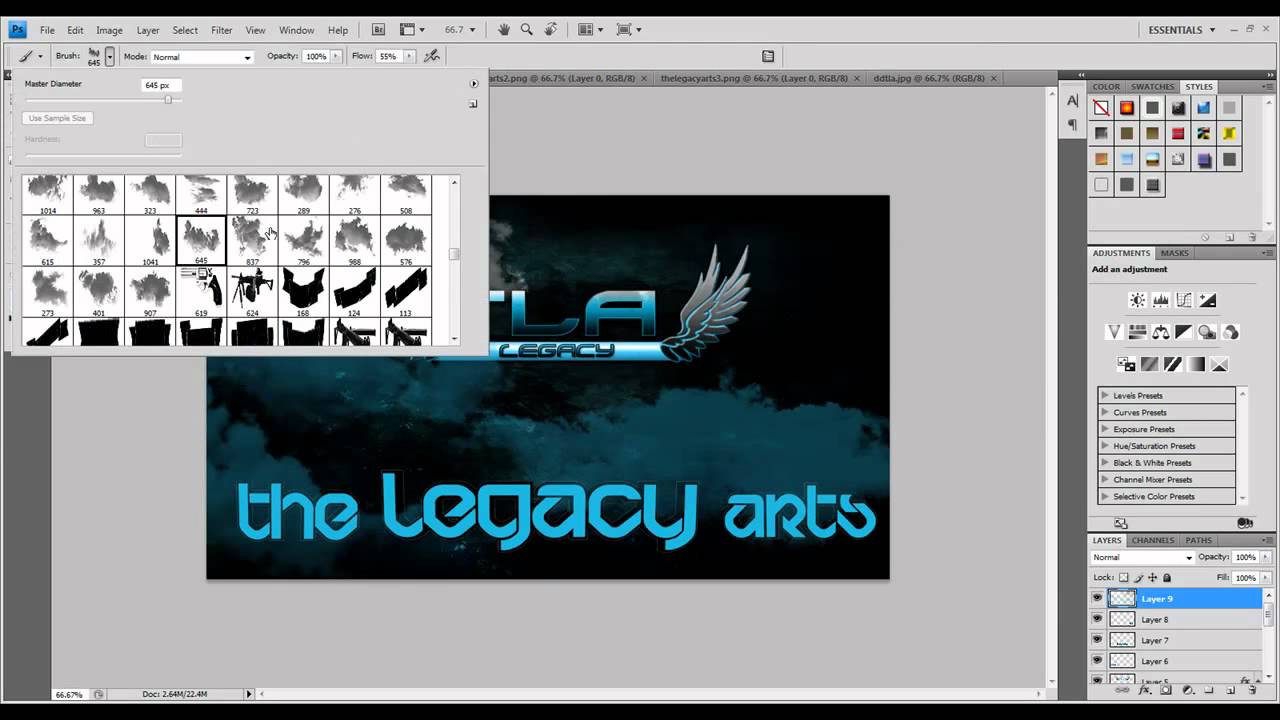The image size is (1280, 720).
Task: Open the ESSENTIALS workspace dropdown
Action: point(1182,30)
